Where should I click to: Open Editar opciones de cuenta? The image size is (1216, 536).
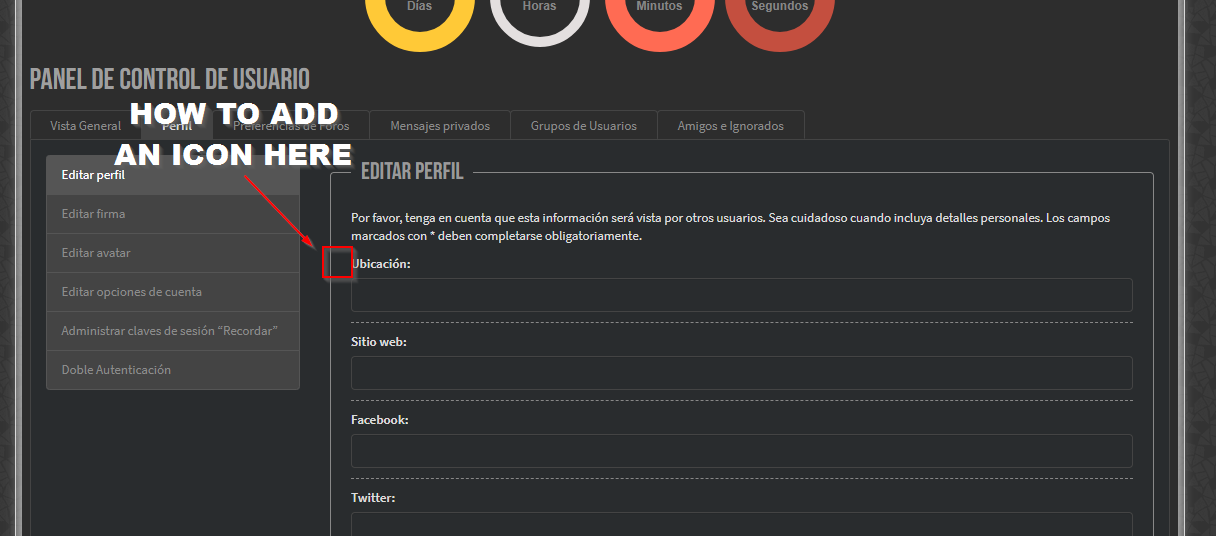pos(172,292)
